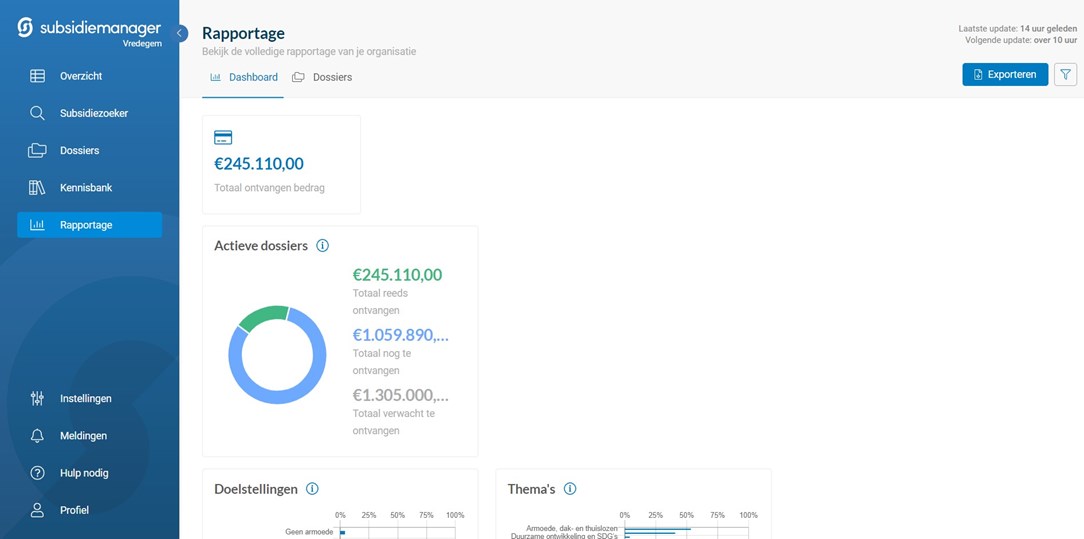
Task: Click the Kennisbank books icon
Action: pyautogui.click(x=37, y=188)
